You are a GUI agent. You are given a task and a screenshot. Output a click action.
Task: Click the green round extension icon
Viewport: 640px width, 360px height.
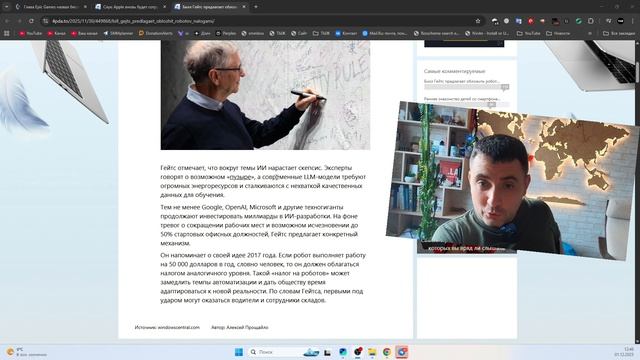pyautogui.click(x=578, y=21)
